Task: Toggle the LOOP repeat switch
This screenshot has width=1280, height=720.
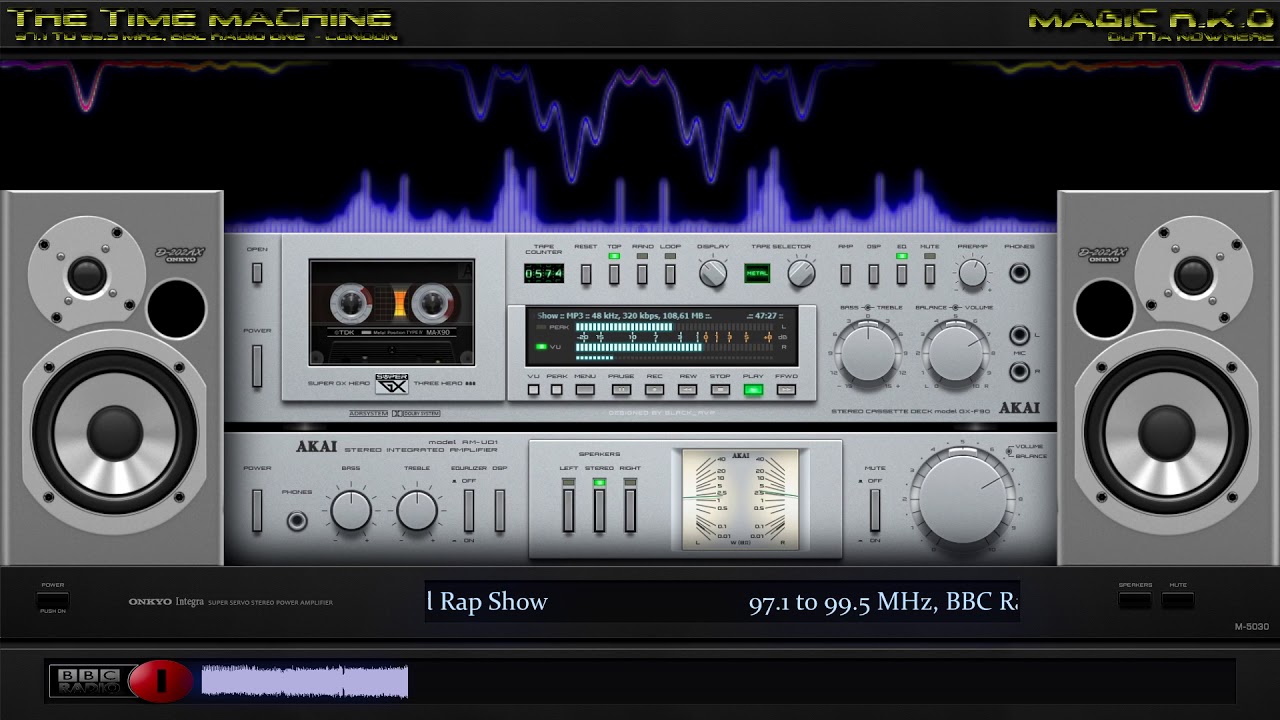Action: click(670, 274)
